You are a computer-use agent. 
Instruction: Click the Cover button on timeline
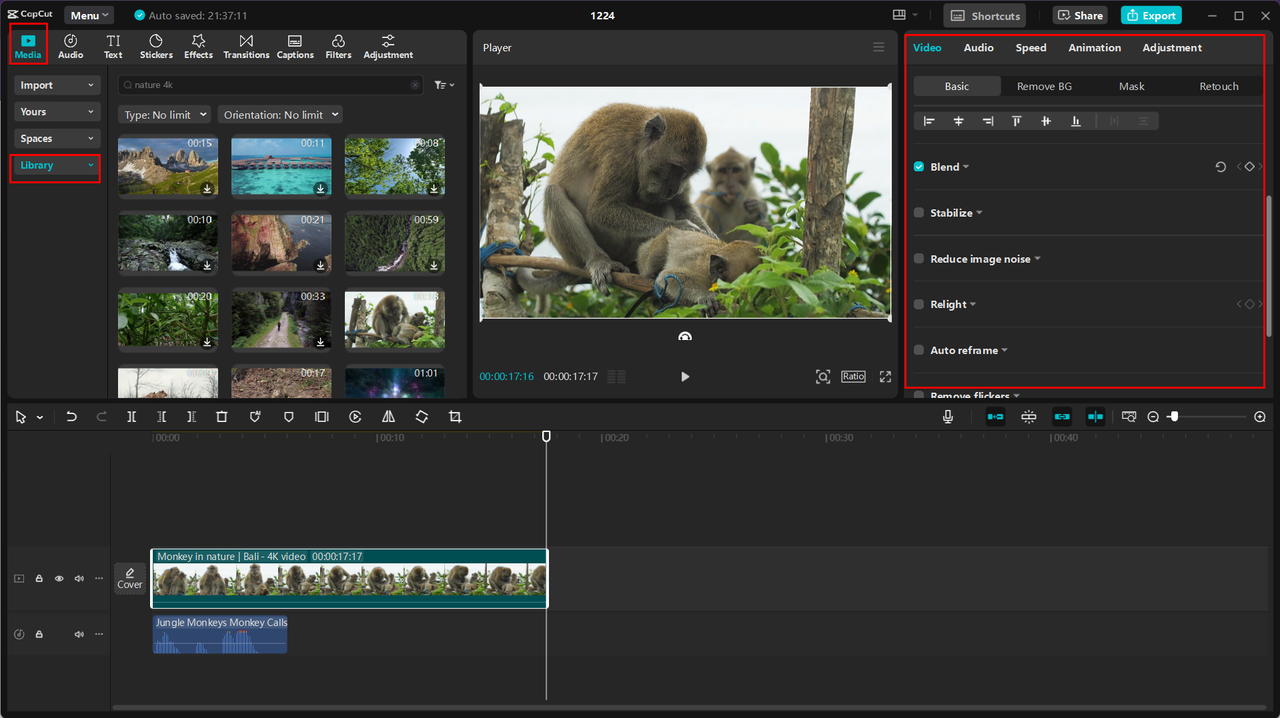pyautogui.click(x=130, y=578)
